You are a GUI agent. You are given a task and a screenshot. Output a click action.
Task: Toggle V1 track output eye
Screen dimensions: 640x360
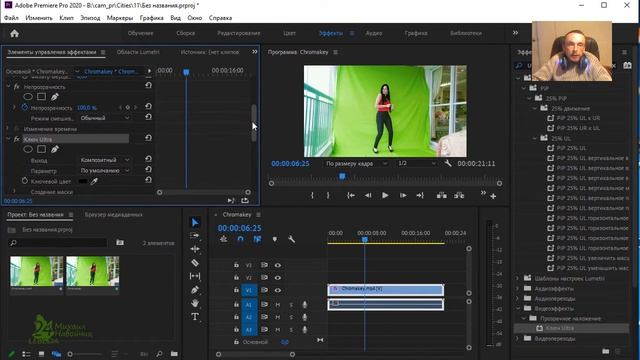[278, 290]
